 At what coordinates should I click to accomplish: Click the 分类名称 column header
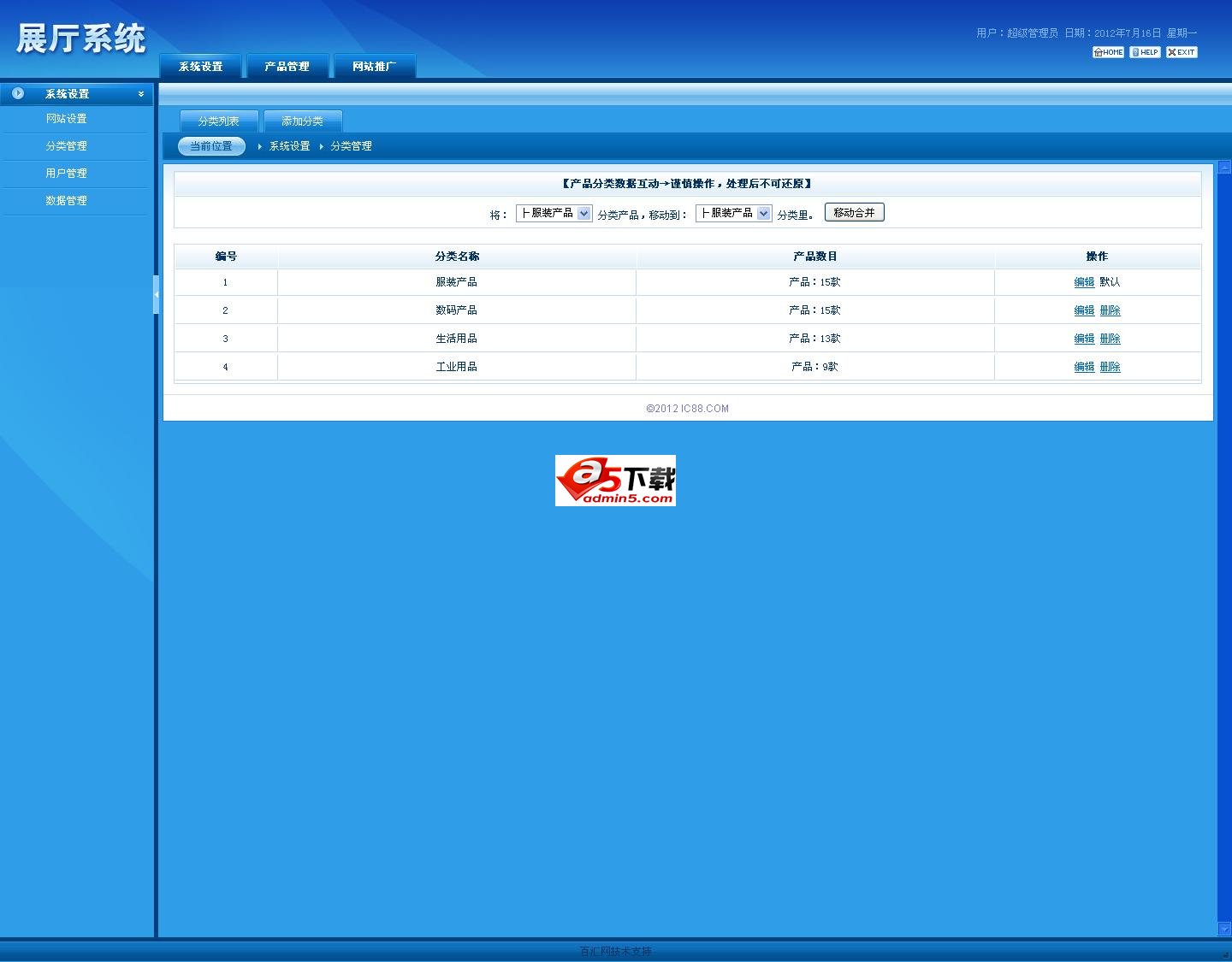tap(457, 257)
